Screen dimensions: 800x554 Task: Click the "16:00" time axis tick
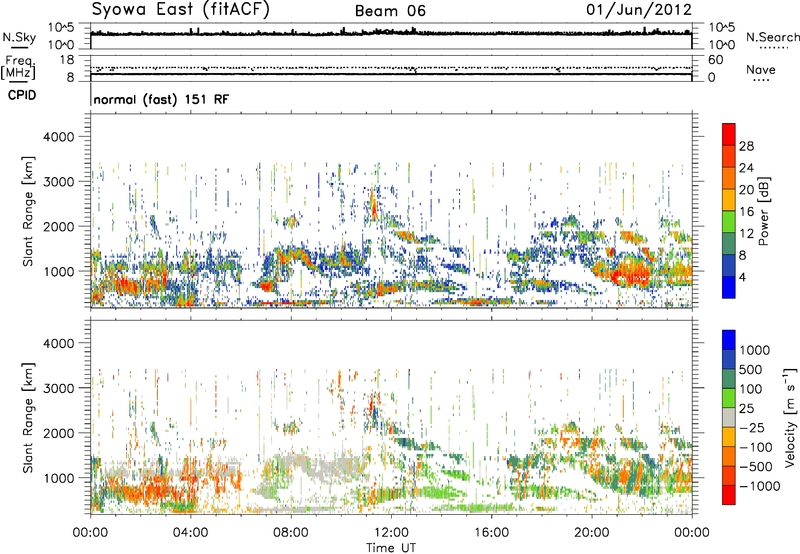tap(491, 533)
